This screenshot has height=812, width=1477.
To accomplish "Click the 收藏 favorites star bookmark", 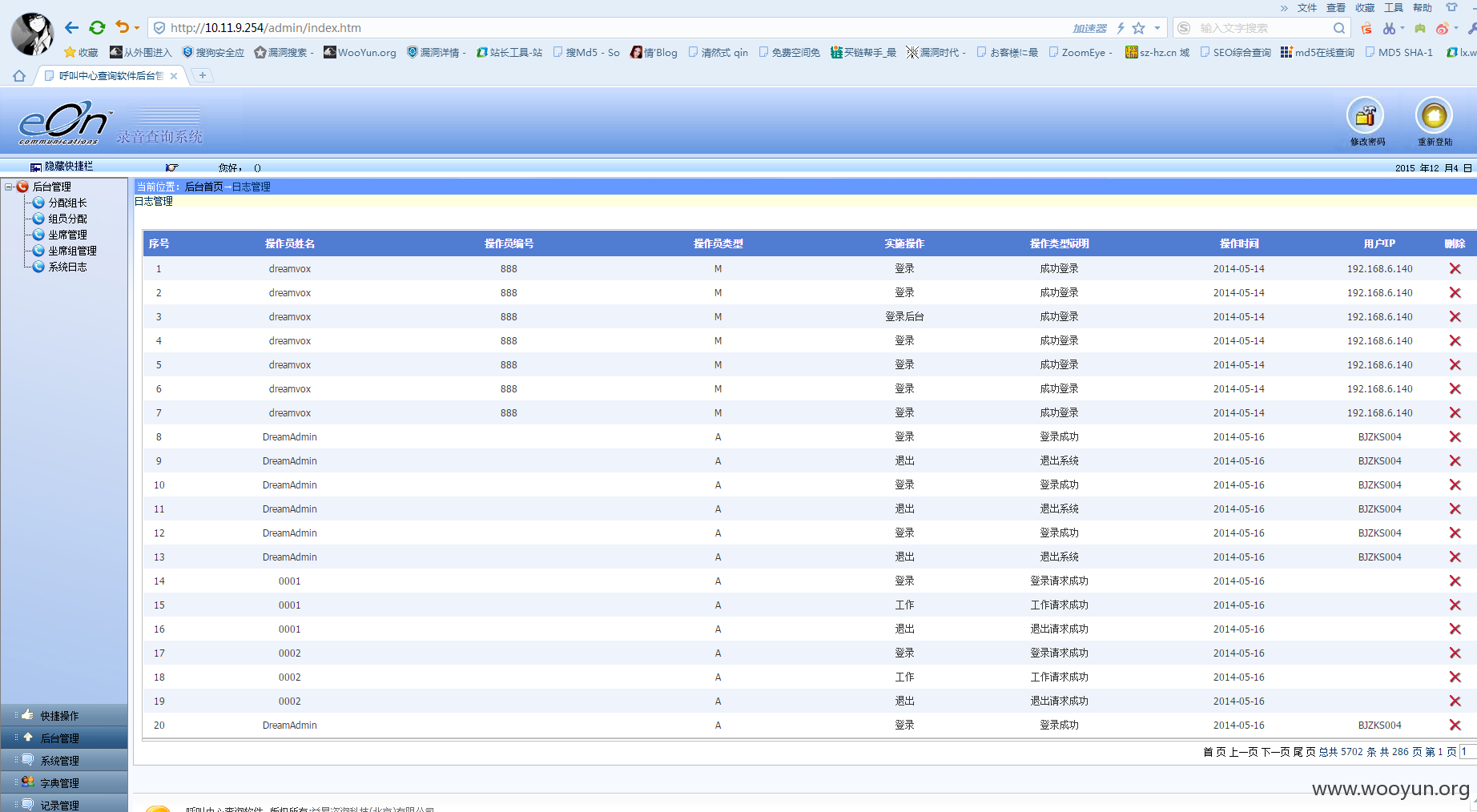I will click(81, 53).
